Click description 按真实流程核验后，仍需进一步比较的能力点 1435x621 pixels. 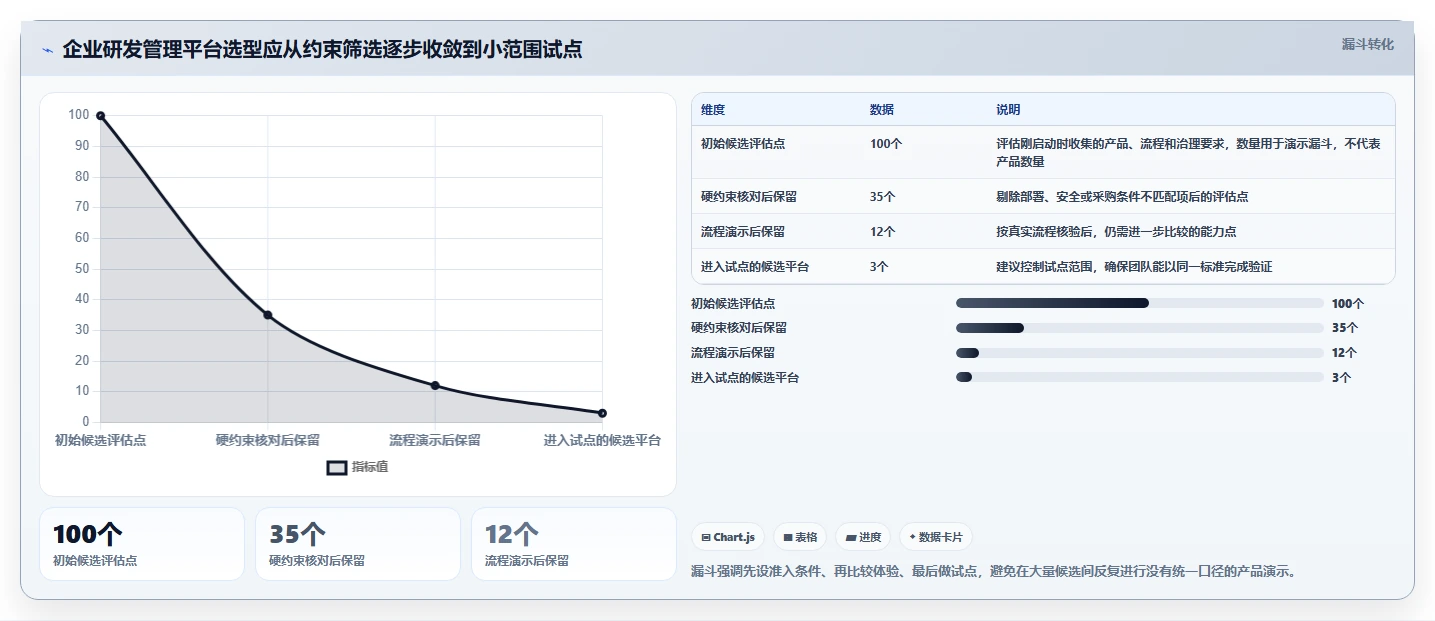1116,232
